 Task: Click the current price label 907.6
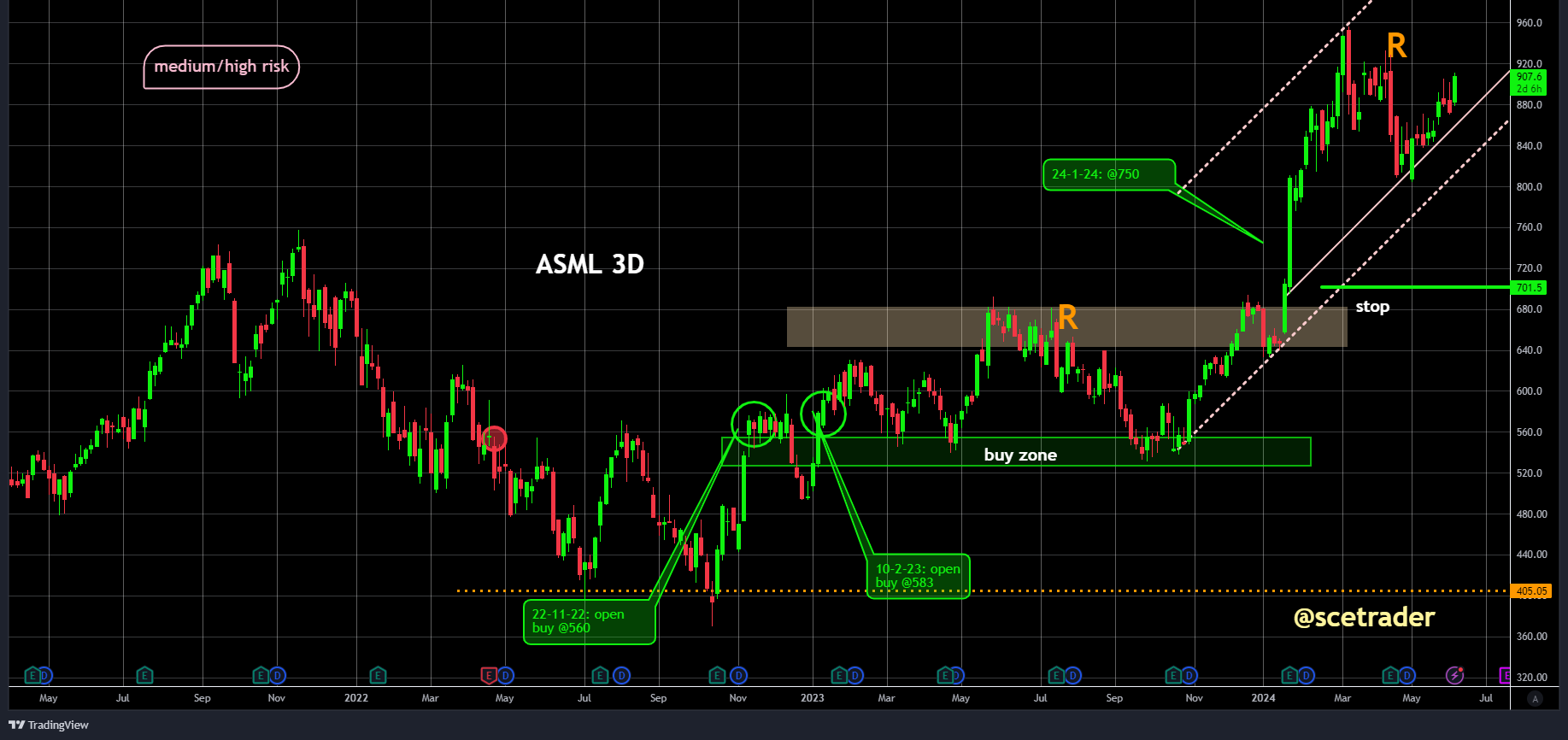point(1529,83)
